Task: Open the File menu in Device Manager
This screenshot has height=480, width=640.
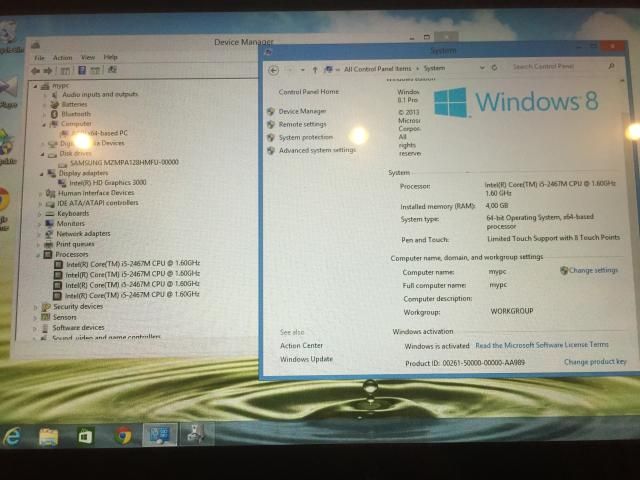Action: [x=39, y=58]
